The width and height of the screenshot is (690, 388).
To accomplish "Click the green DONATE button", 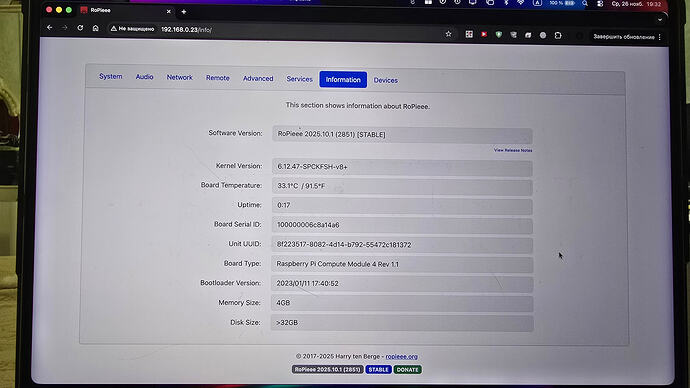I will click(x=407, y=370).
